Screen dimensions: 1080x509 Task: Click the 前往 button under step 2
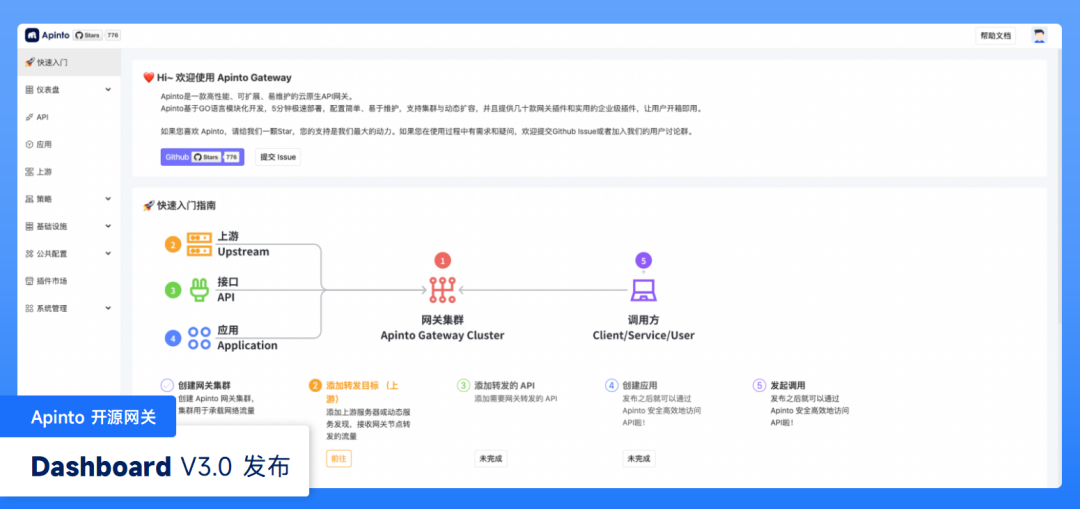coord(339,459)
